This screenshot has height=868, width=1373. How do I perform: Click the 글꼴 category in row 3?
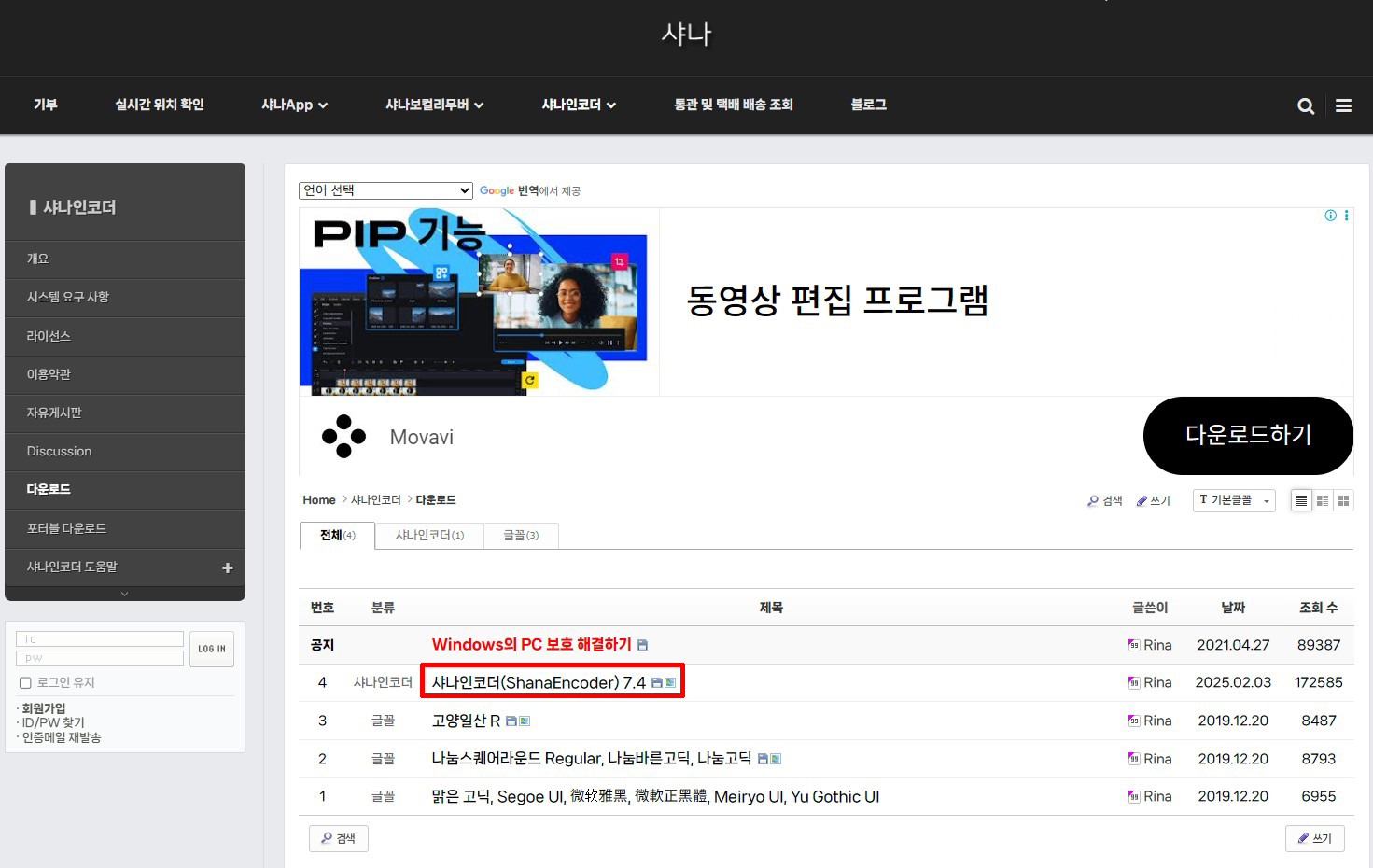click(383, 721)
